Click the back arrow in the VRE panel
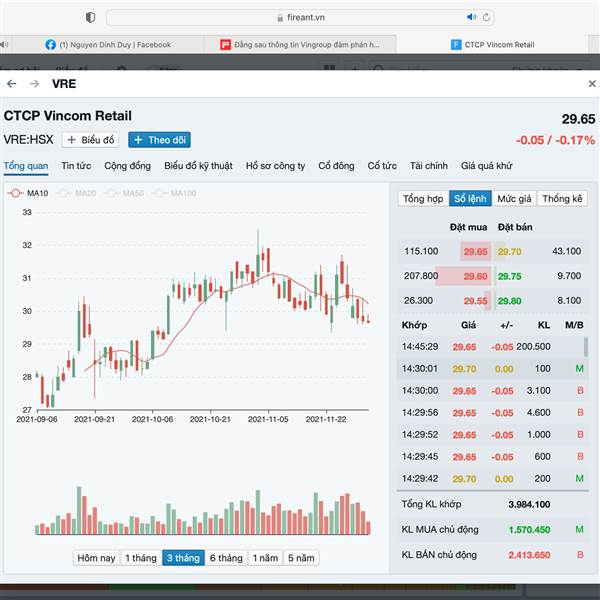Screen dimensions: 600x600 (12, 84)
